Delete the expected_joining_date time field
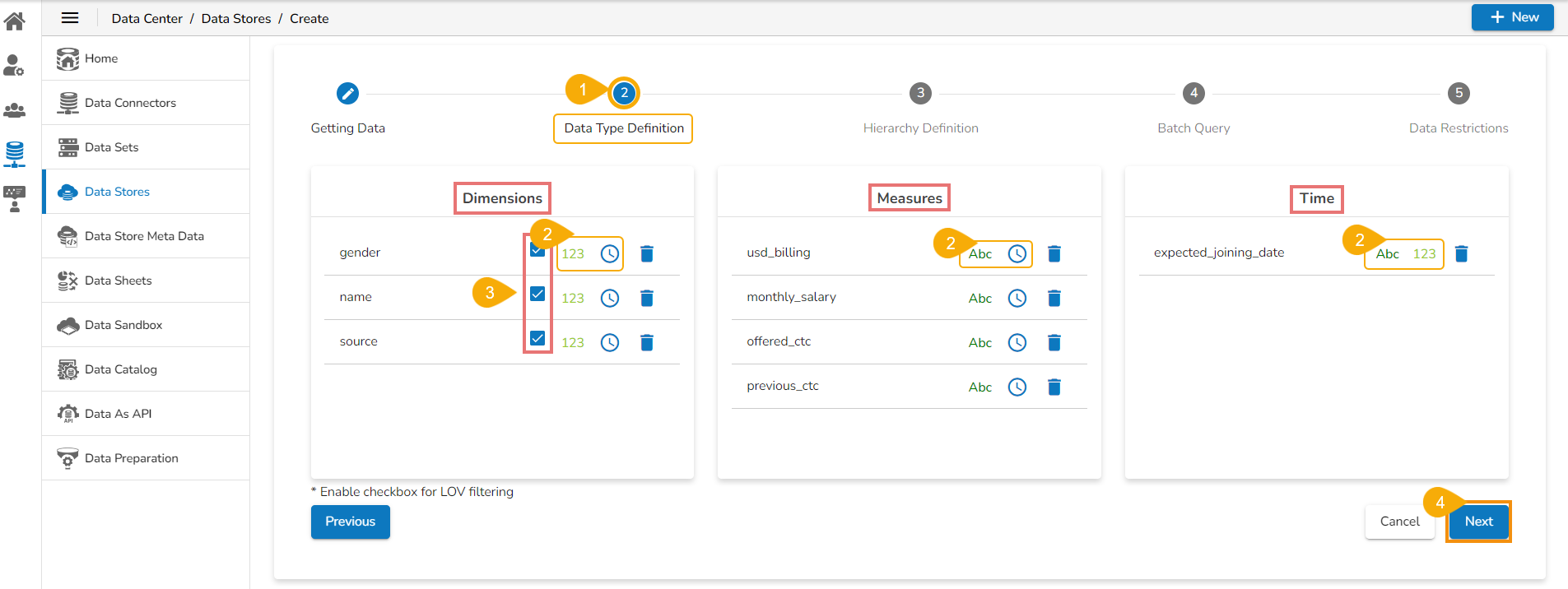Viewport: 1568px width, 589px height. (1461, 253)
